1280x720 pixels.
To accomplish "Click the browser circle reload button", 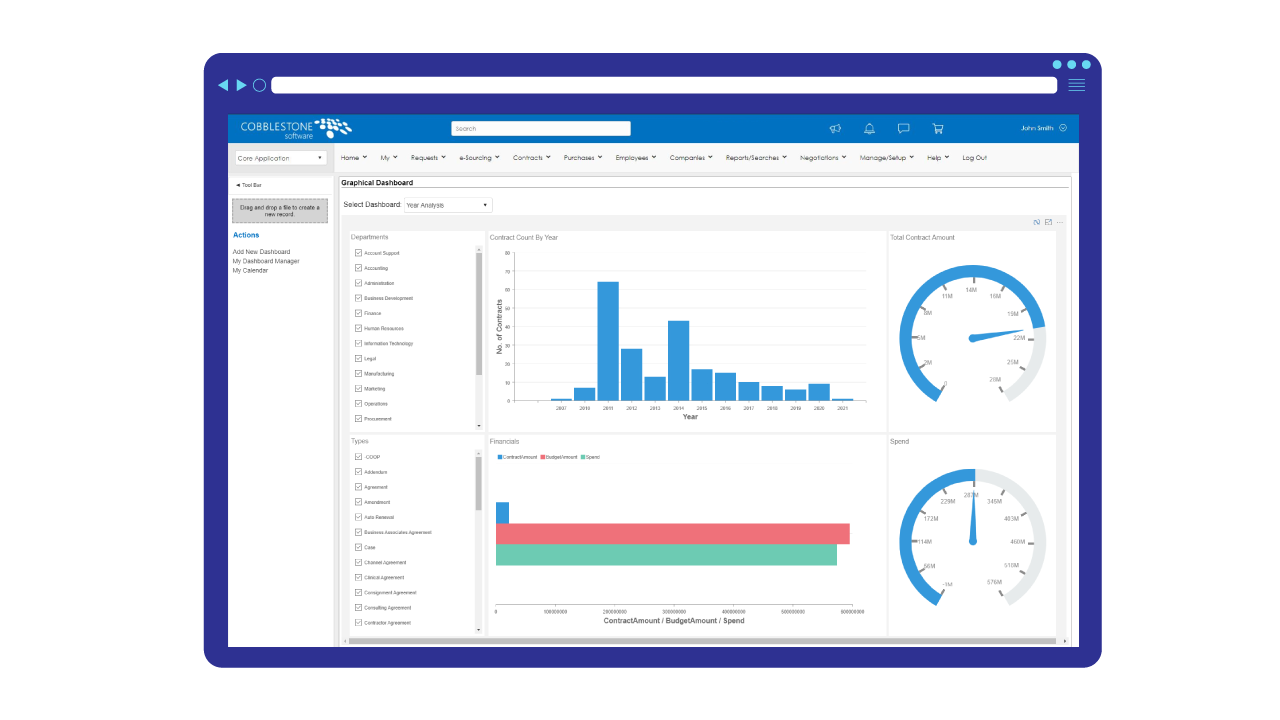I will pyautogui.click(x=259, y=85).
